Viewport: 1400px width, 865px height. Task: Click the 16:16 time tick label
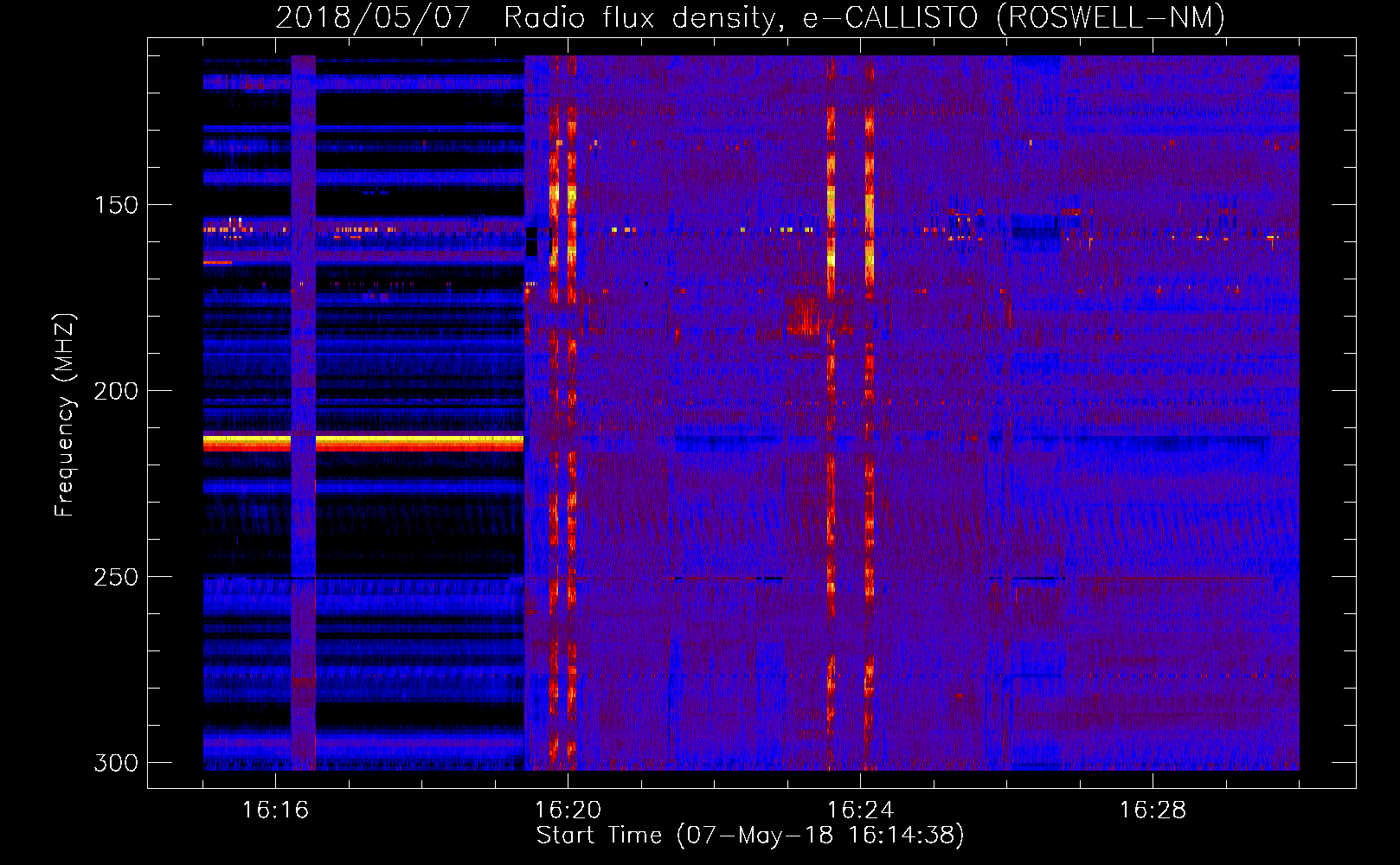click(275, 811)
